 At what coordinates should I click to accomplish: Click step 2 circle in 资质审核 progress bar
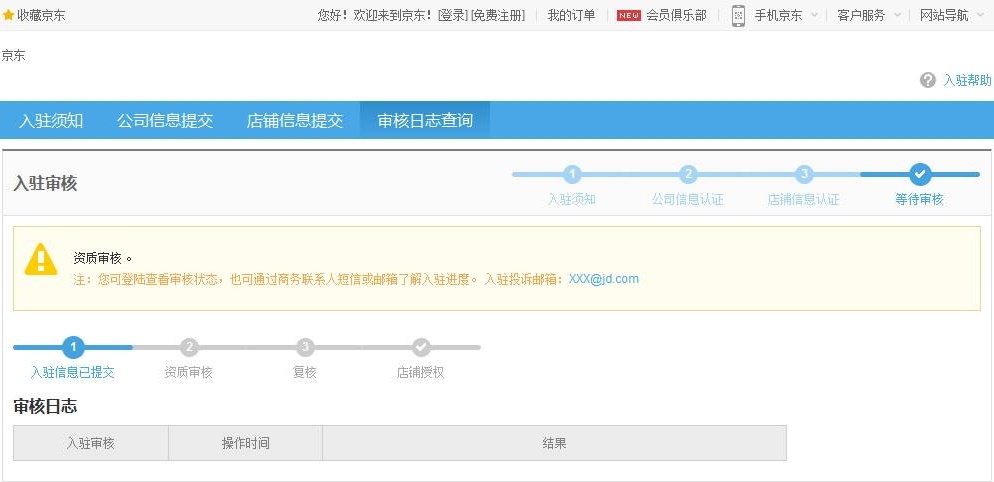(x=189, y=347)
